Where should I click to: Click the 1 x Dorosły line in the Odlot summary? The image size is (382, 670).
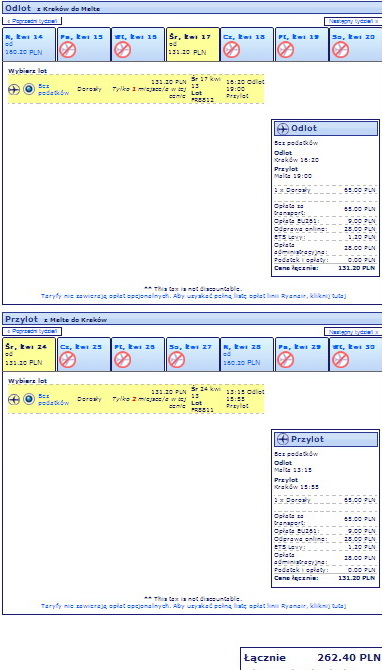(325, 189)
